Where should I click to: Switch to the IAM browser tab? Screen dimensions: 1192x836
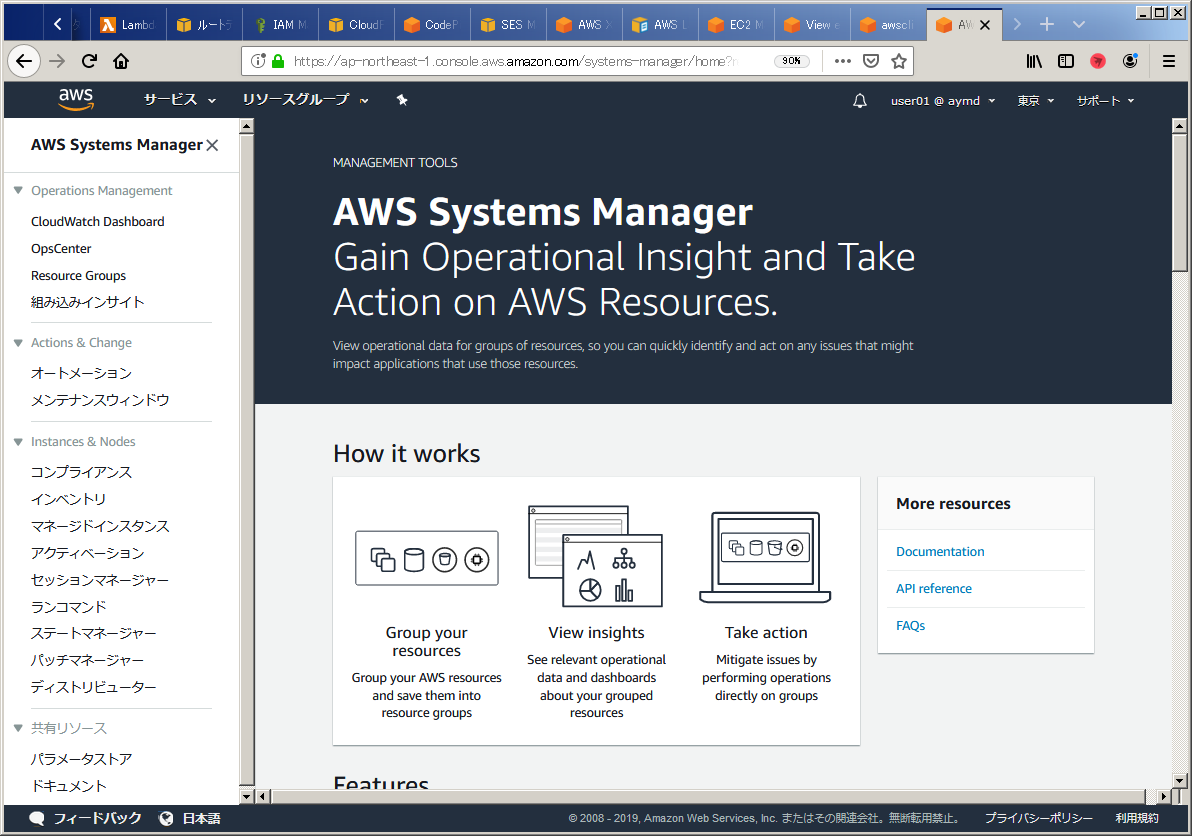pyautogui.click(x=281, y=24)
